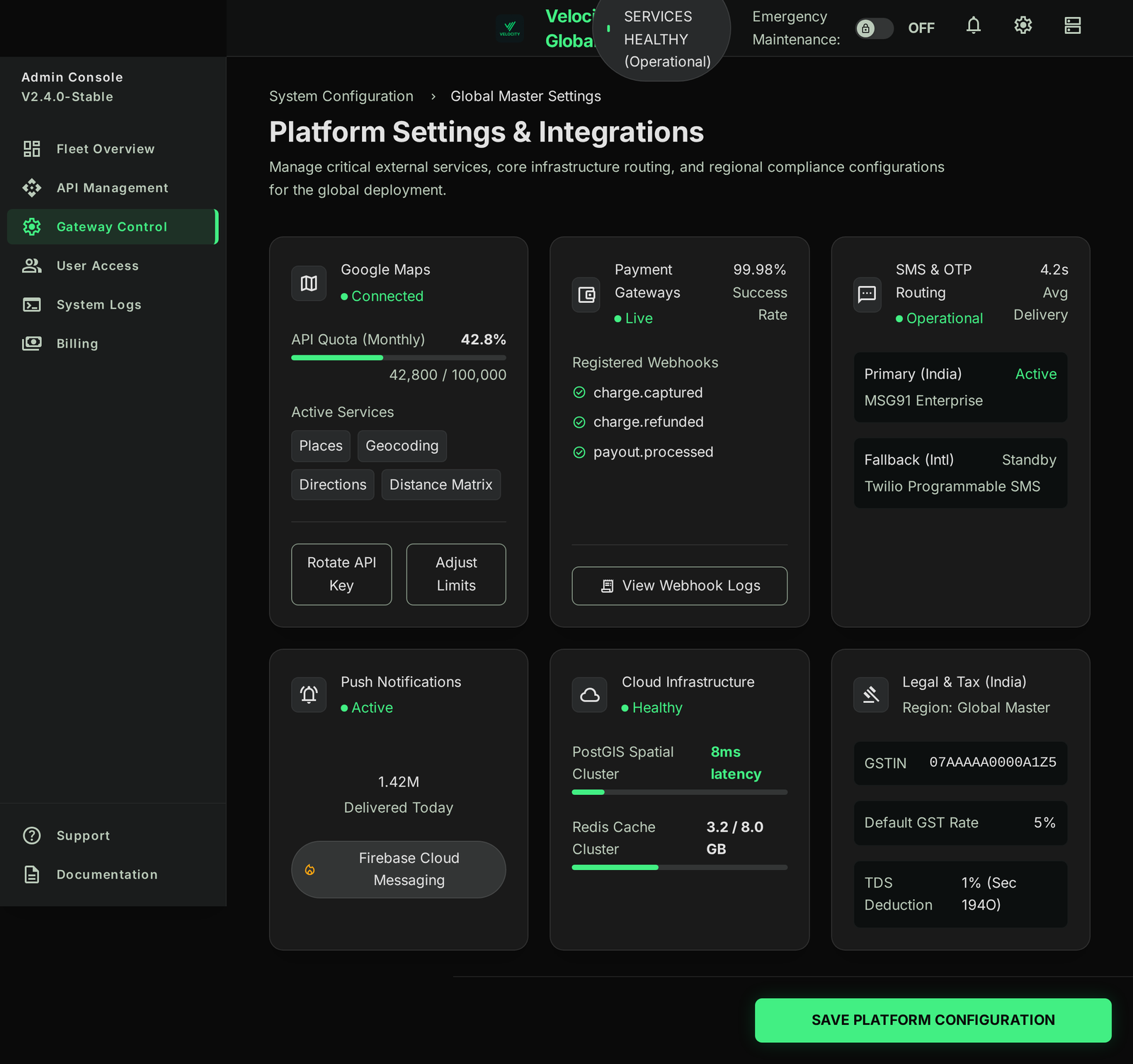The height and width of the screenshot is (1064, 1133).
Task: Click 8ms latency value
Action: [736, 762]
